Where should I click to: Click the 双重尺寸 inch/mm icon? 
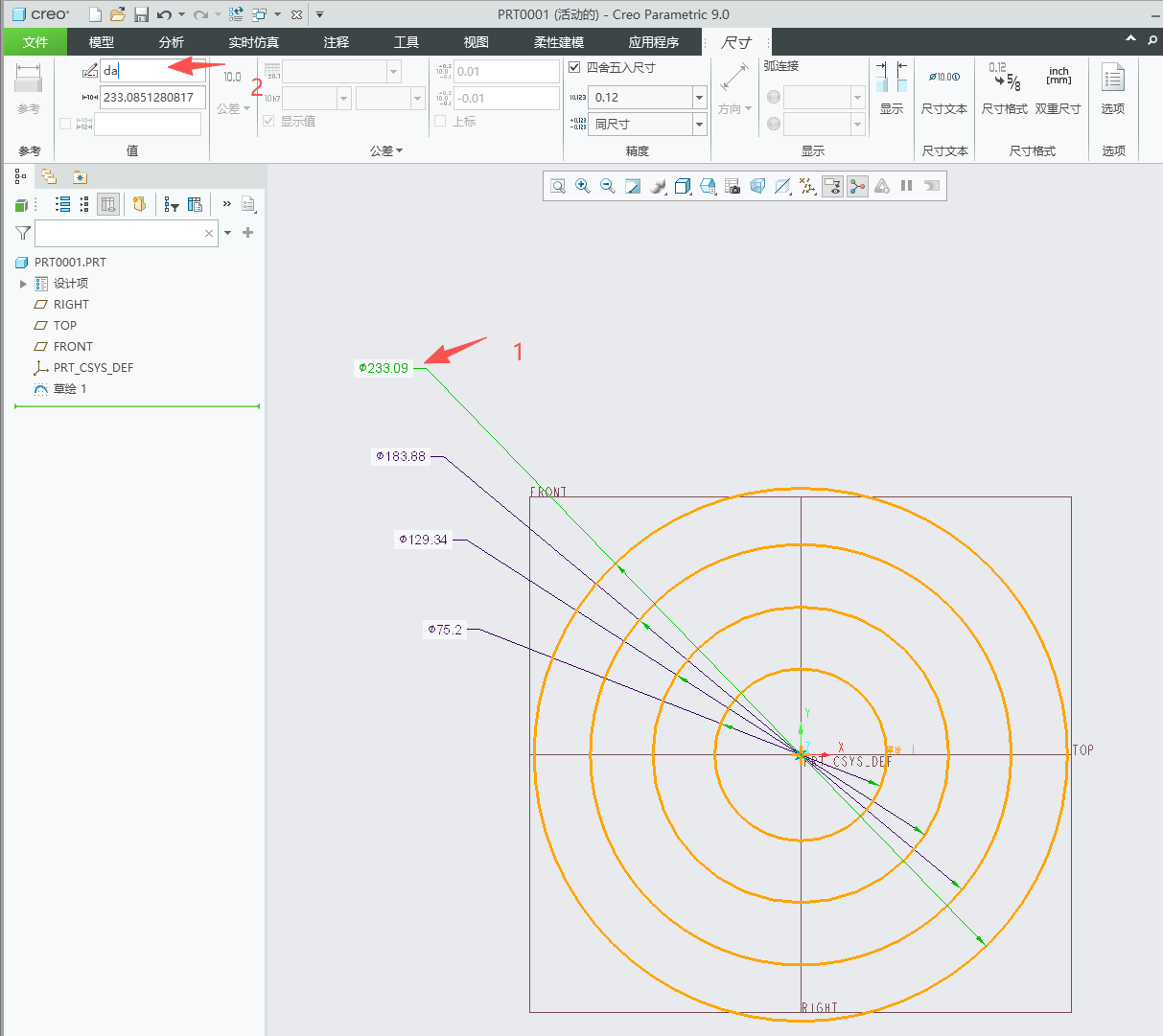(1058, 89)
